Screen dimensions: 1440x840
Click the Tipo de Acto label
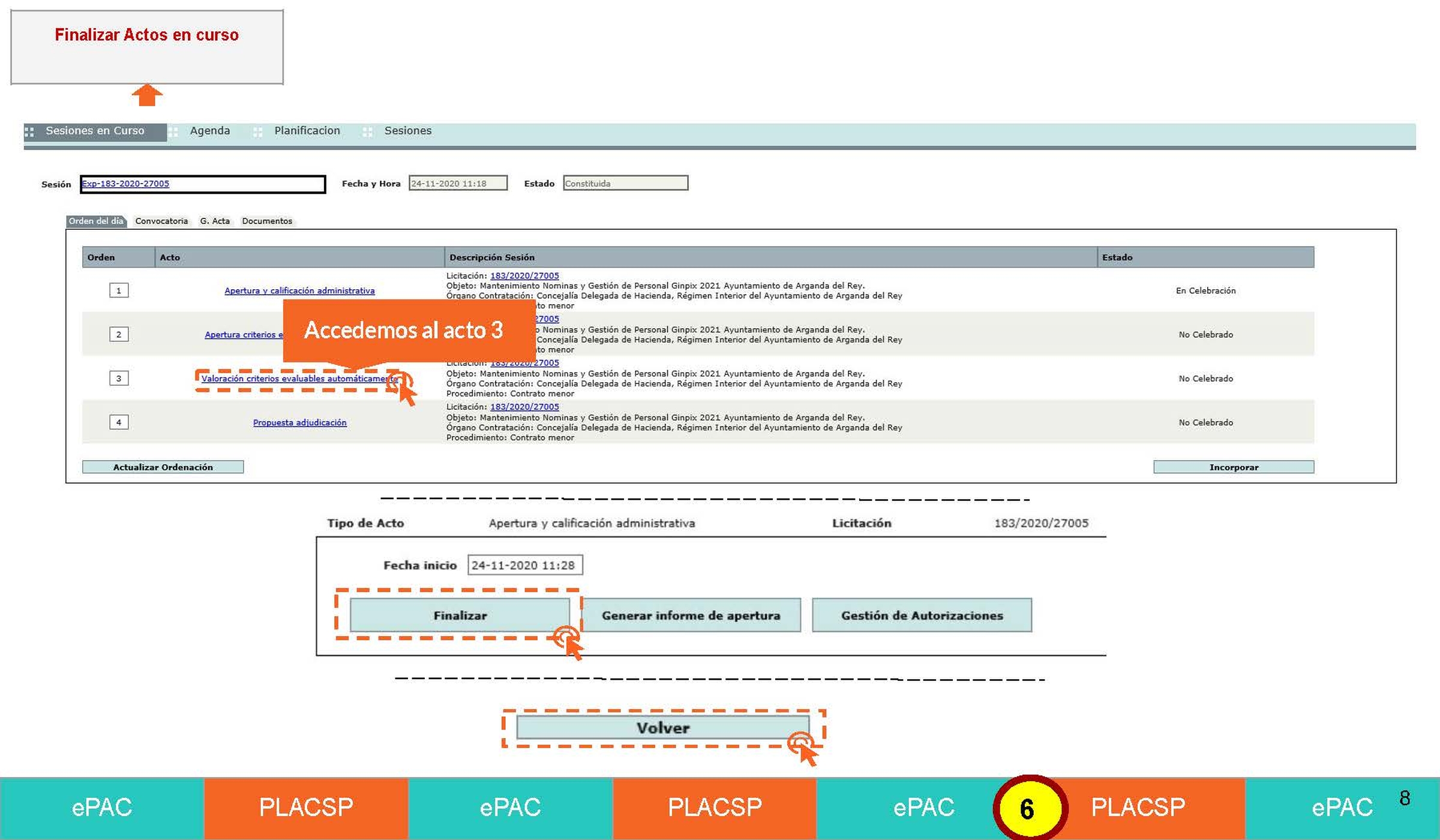pyautogui.click(x=365, y=523)
